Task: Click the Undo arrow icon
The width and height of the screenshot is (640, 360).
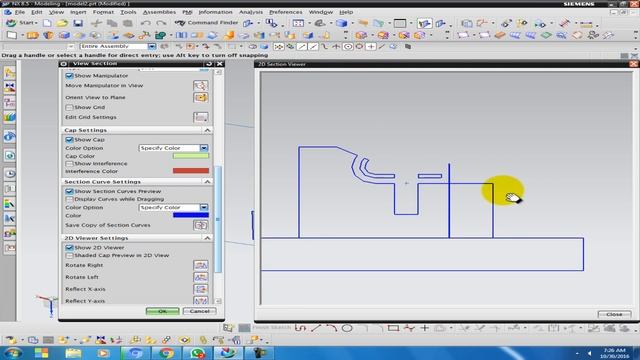Action: (x=146, y=23)
